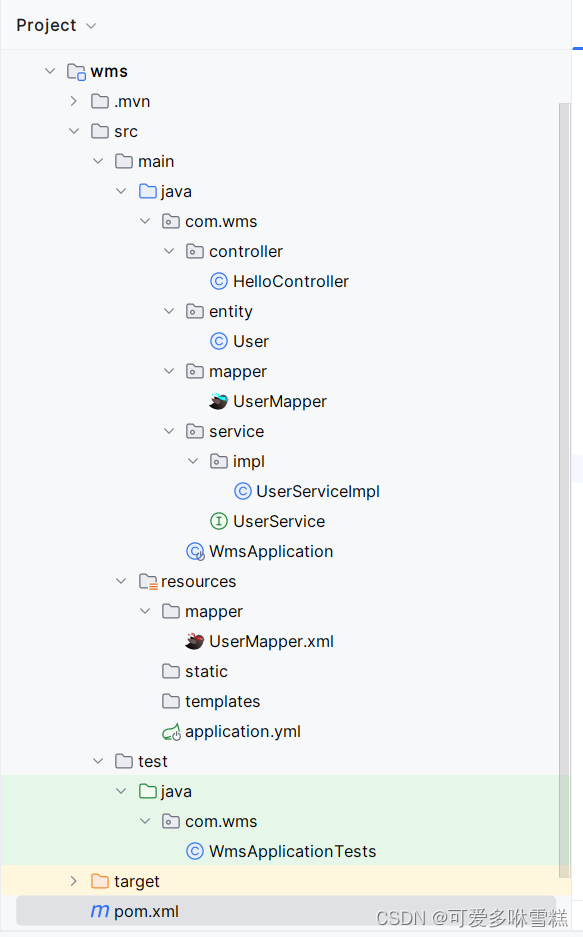Select the WmsApplication Spring Boot icon

point(194,551)
